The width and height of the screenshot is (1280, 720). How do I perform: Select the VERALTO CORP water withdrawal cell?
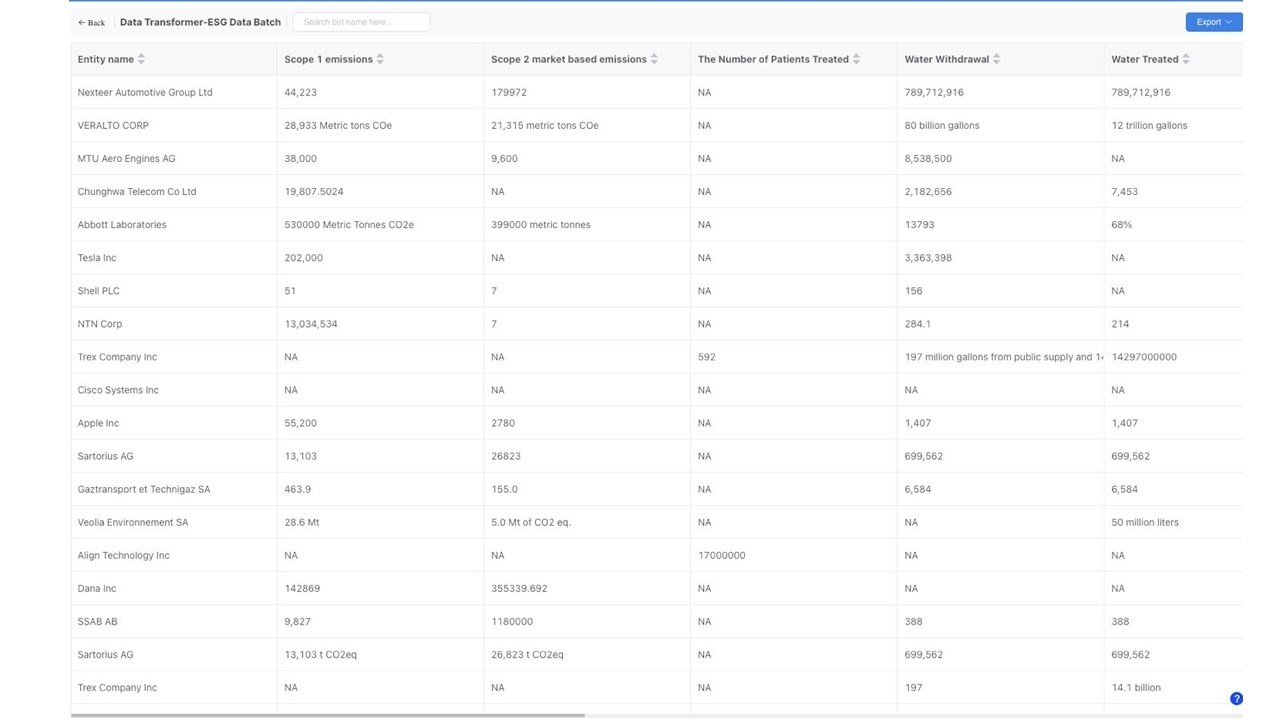point(1000,125)
